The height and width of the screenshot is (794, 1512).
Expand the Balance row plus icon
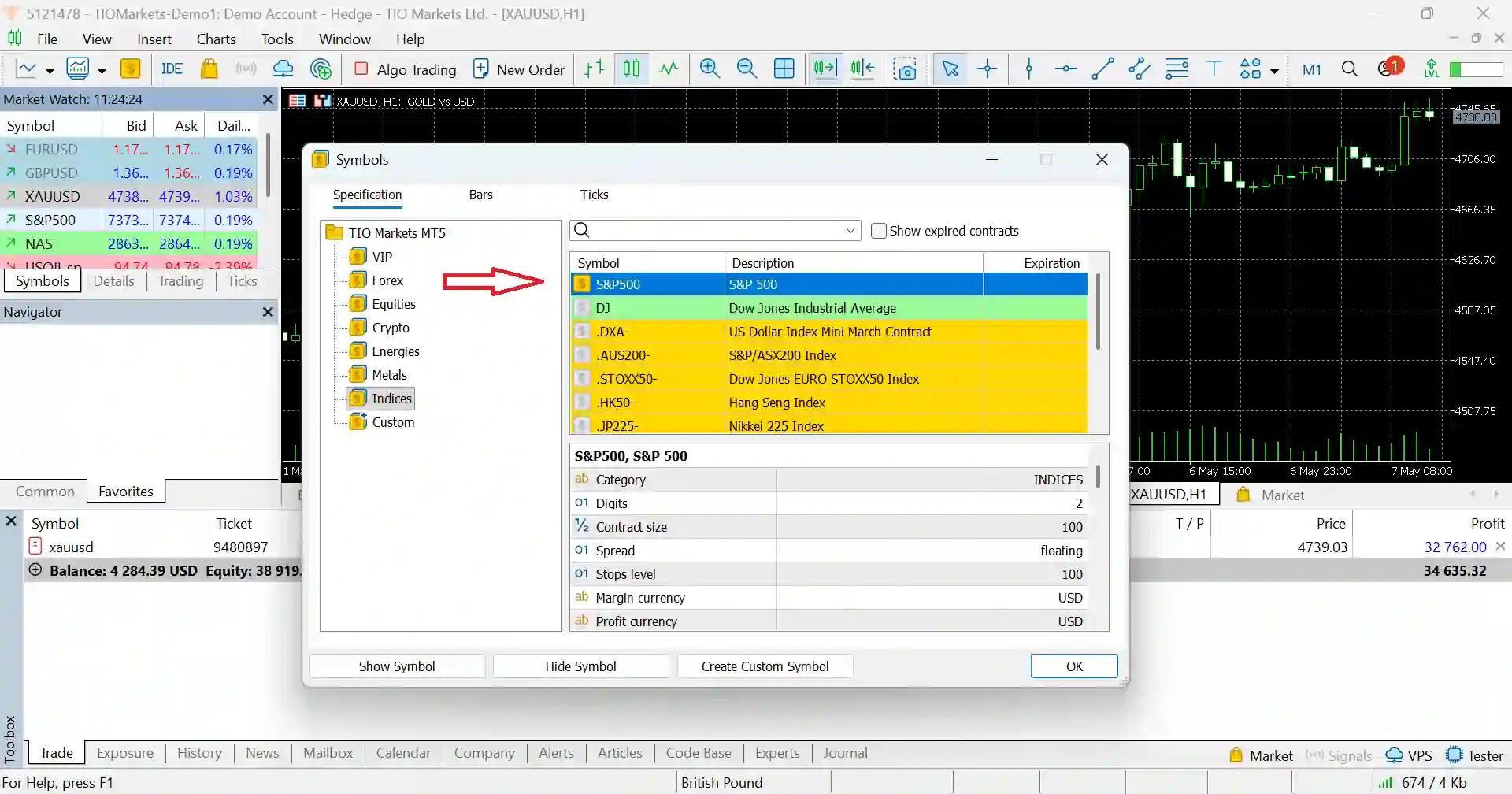[x=35, y=570]
